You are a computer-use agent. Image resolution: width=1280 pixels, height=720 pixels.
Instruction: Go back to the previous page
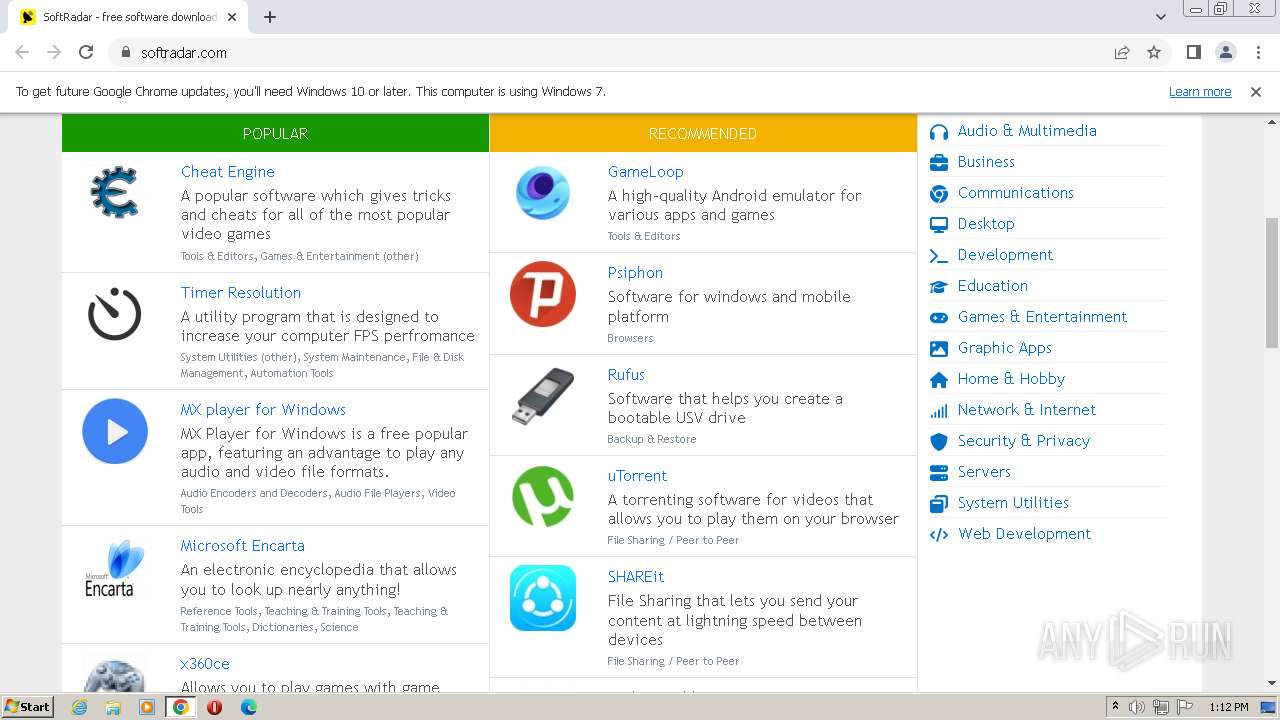pyautogui.click(x=22, y=52)
